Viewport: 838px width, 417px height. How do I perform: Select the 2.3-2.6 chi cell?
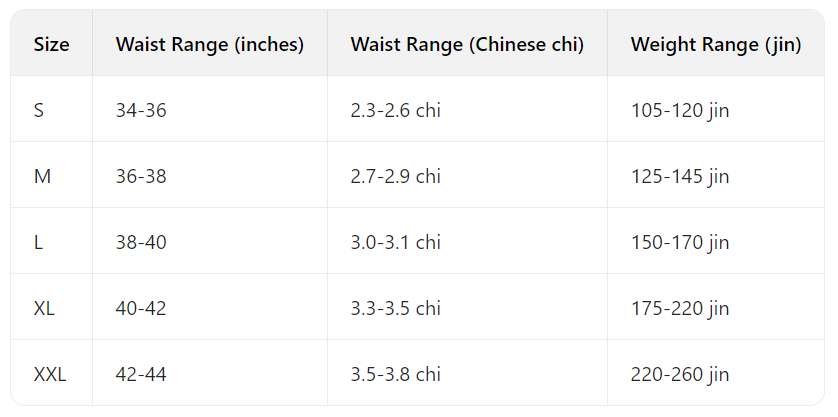tap(395, 111)
